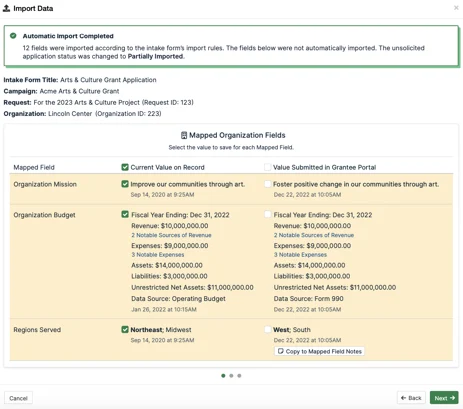Click Data Source: Form 990 text
Image resolution: width=463 pixels, height=409 pixels.
(308, 299)
